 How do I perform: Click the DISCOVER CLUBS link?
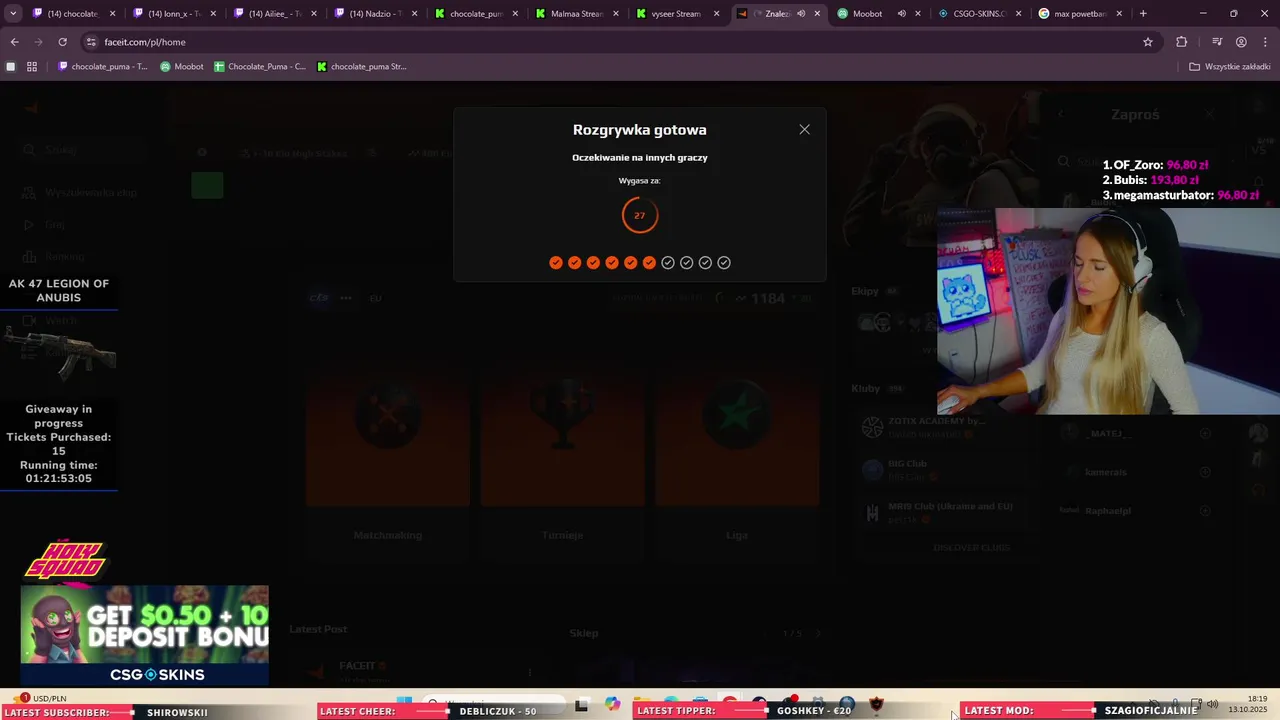point(971,548)
